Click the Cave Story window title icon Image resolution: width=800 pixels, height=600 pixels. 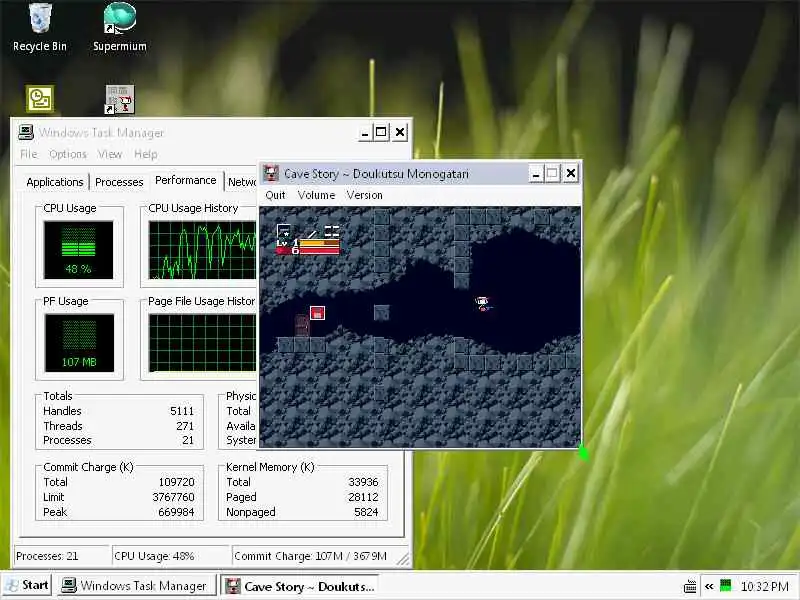tap(271, 173)
